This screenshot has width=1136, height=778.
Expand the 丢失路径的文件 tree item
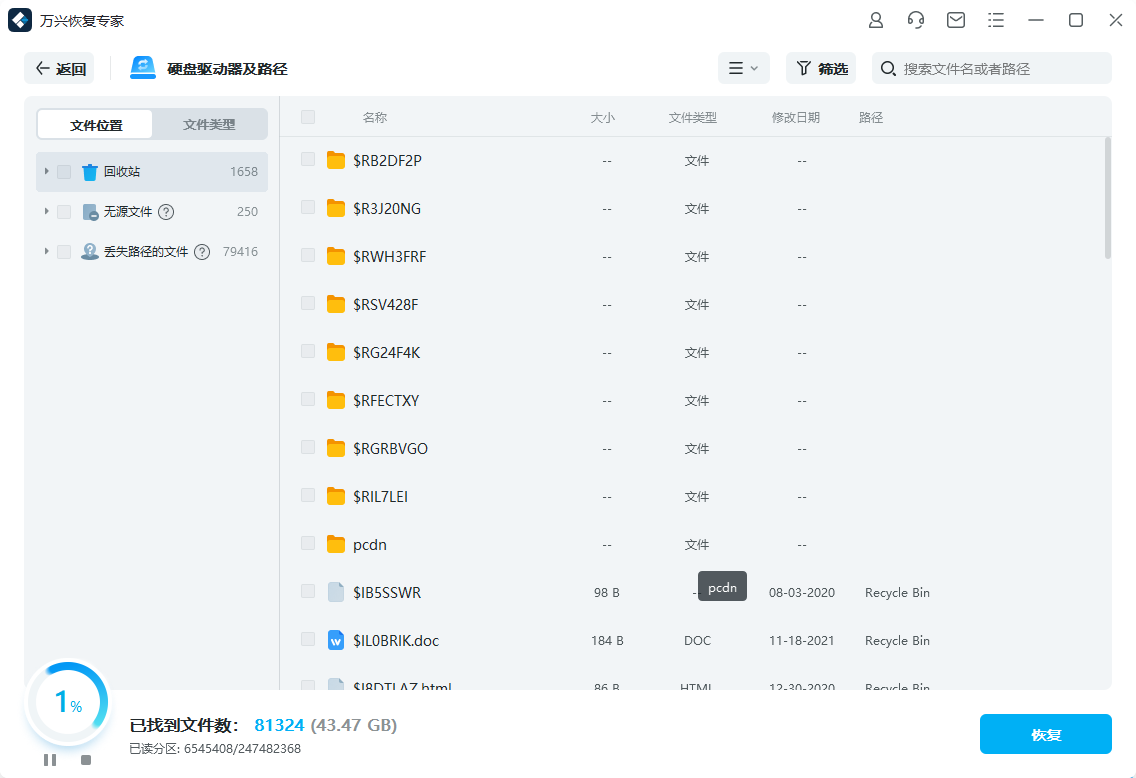pos(46,251)
